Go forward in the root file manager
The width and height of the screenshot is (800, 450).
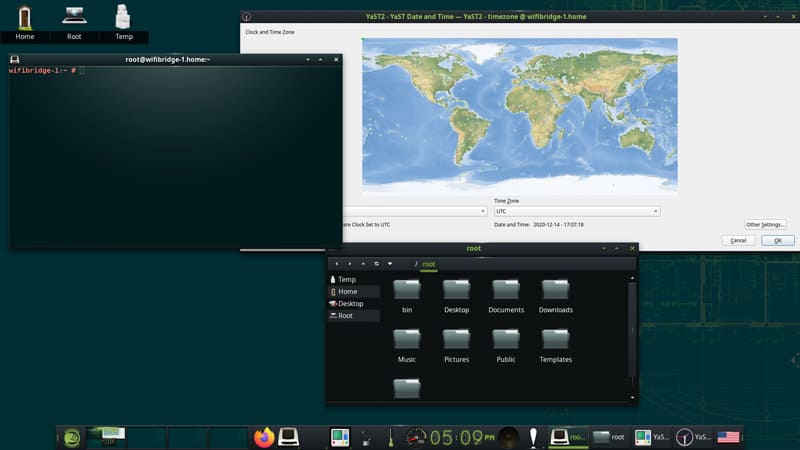[x=350, y=264]
